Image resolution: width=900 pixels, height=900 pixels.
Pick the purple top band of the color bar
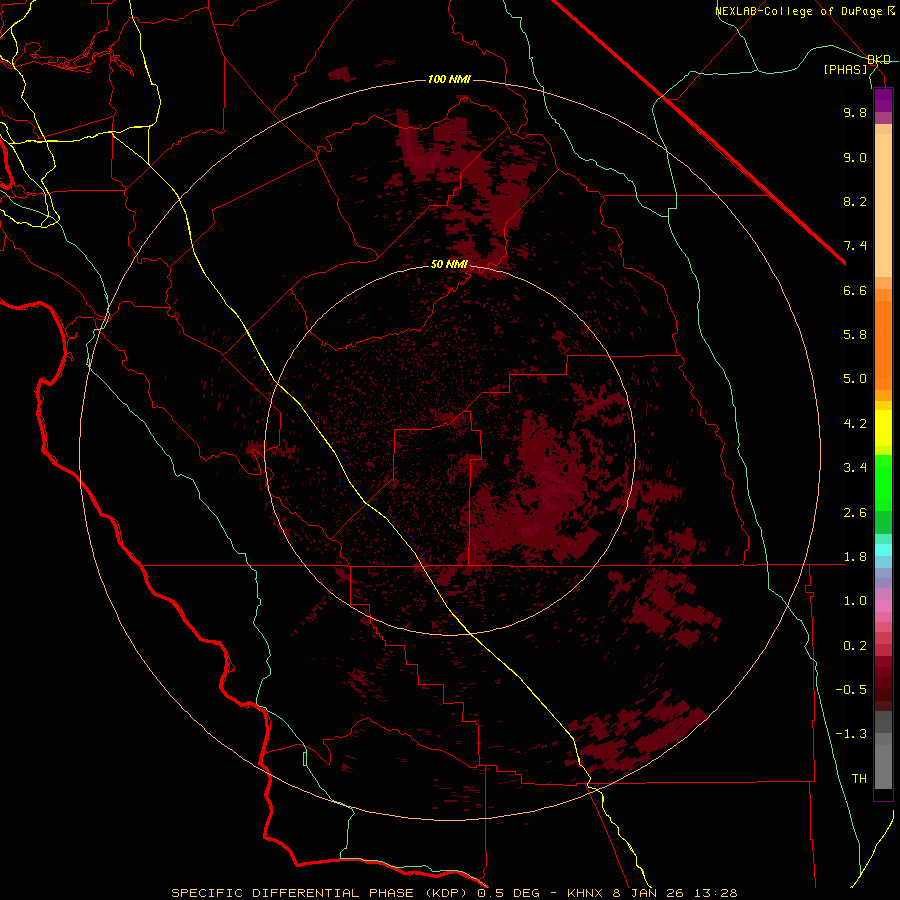coord(883,100)
